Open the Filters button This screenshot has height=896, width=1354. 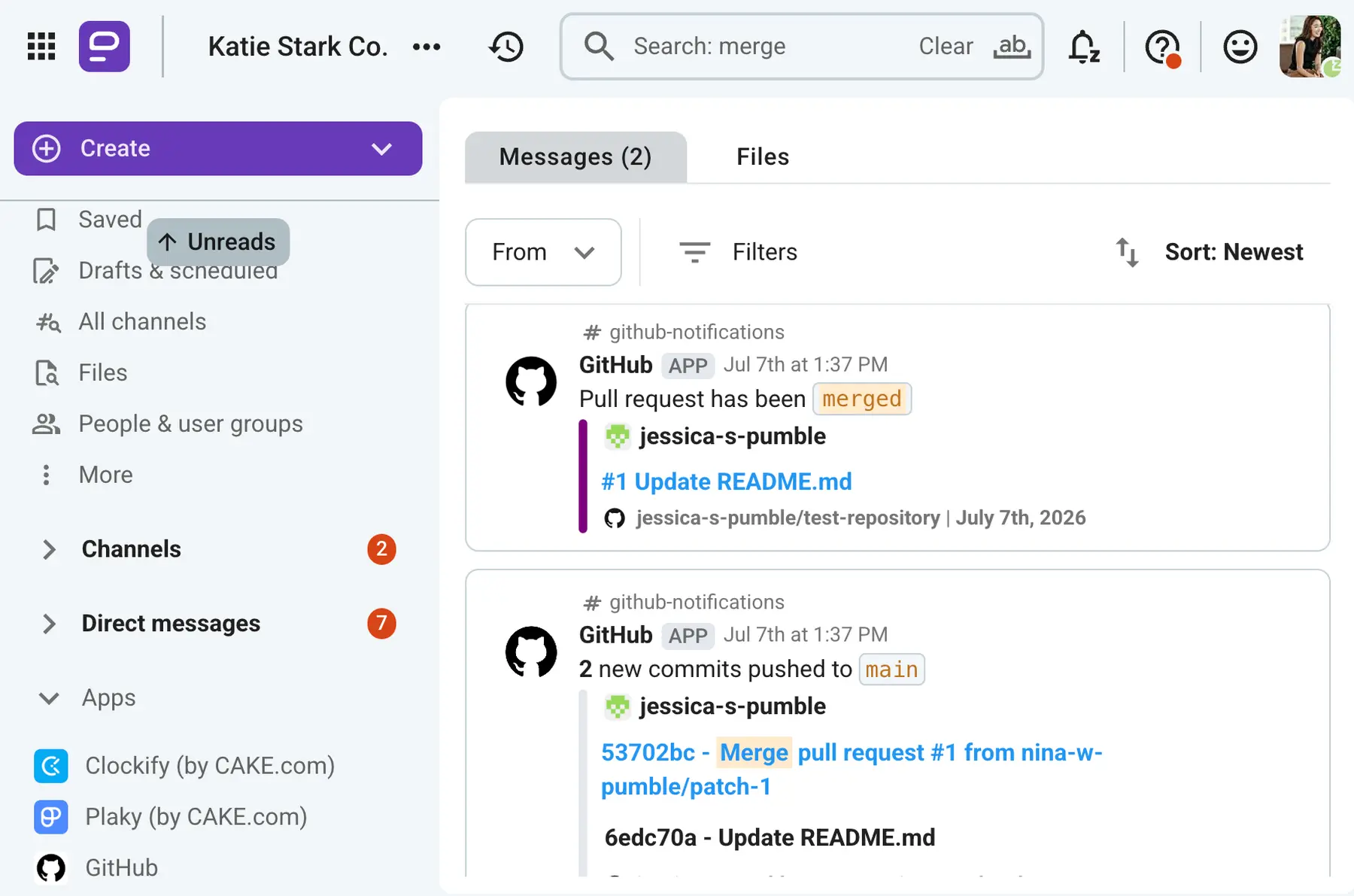coord(738,252)
